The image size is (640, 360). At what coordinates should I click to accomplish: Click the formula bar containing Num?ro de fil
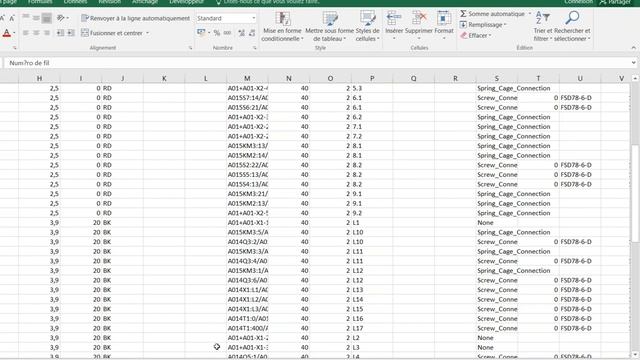coord(318,63)
